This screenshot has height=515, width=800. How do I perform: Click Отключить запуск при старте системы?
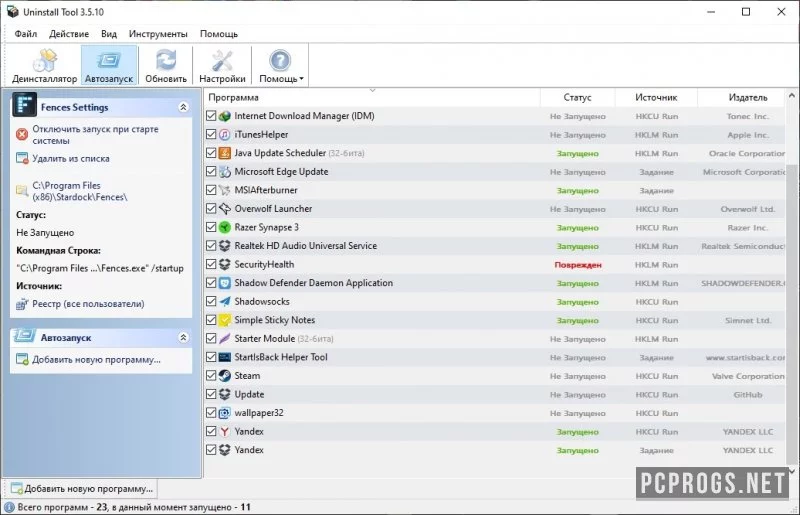click(x=95, y=135)
